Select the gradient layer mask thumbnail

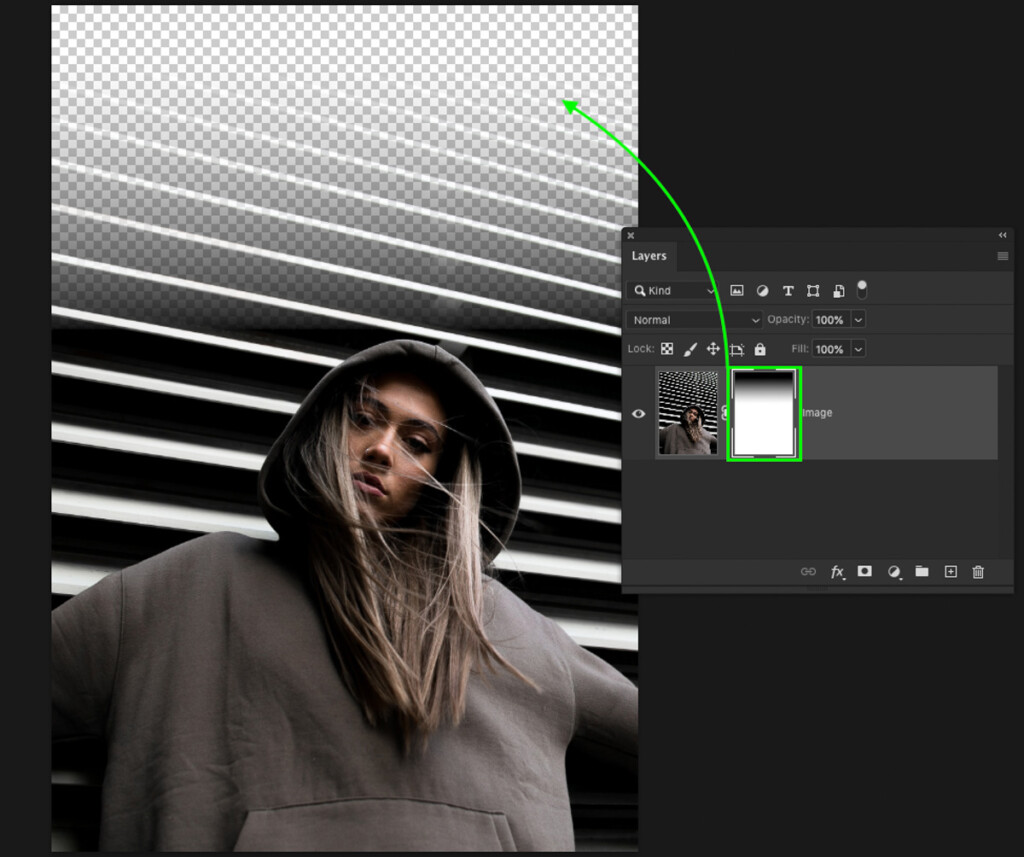click(x=764, y=413)
